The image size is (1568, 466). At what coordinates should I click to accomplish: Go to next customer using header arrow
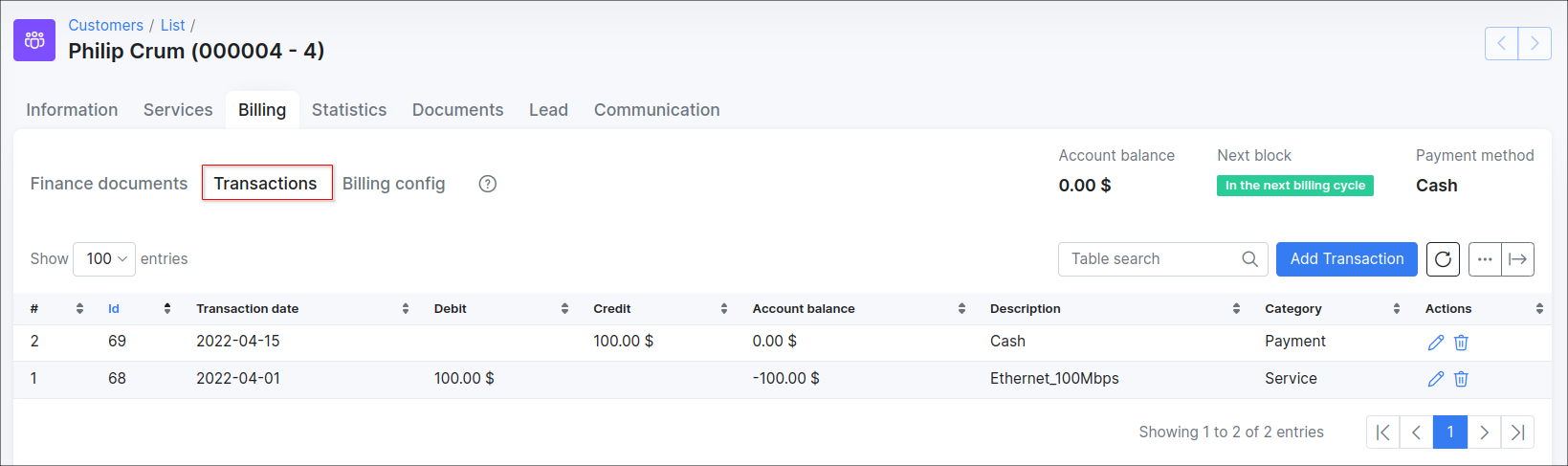point(1535,43)
